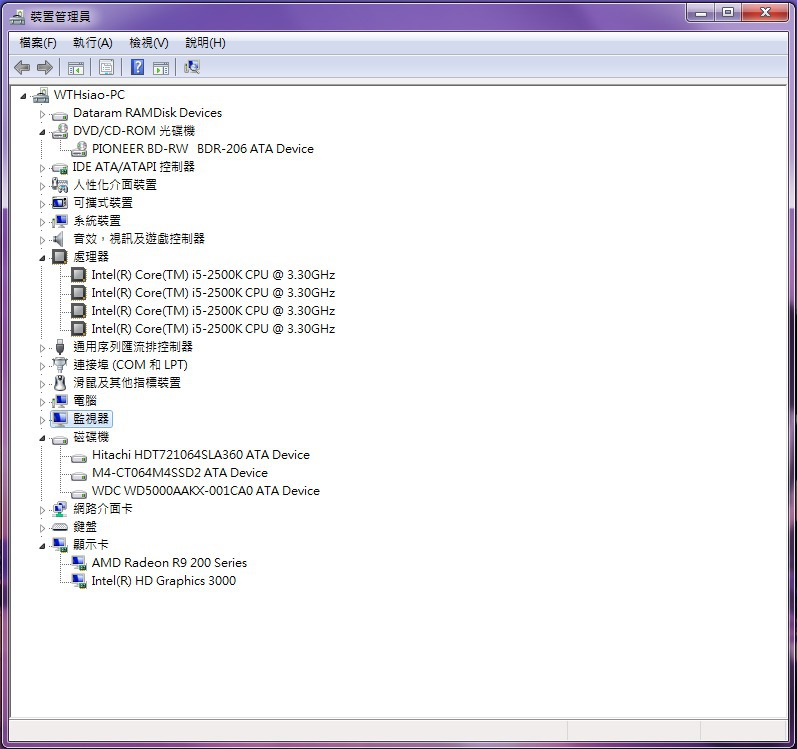This screenshot has width=797, height=749.
Task: Select the 通用序列匯流排控制器 category
Action: coord(133,347)
